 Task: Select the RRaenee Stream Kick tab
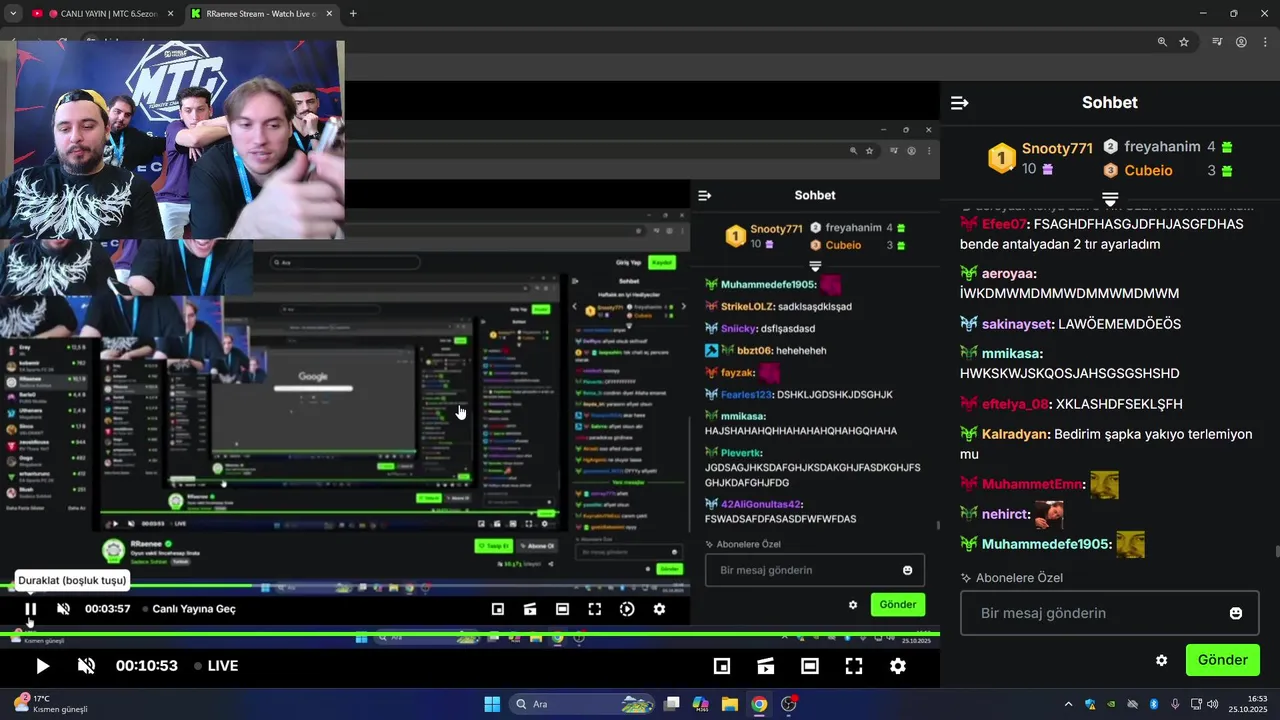point(260,14)
